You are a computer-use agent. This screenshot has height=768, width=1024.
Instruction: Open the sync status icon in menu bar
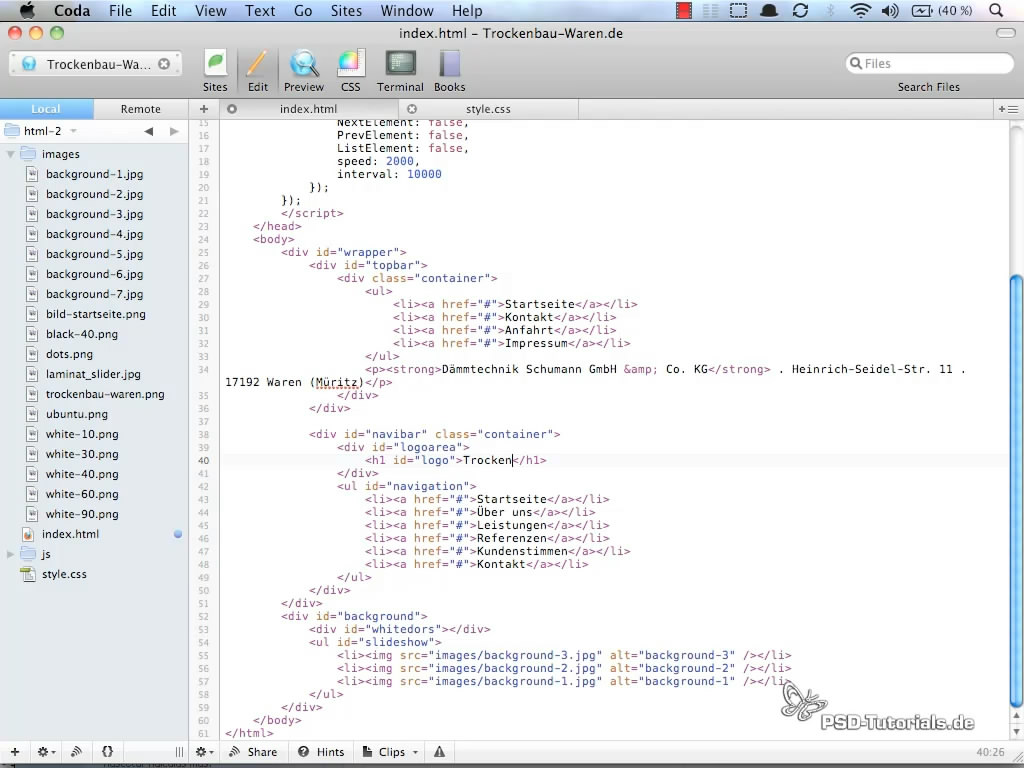pos(801,10)
